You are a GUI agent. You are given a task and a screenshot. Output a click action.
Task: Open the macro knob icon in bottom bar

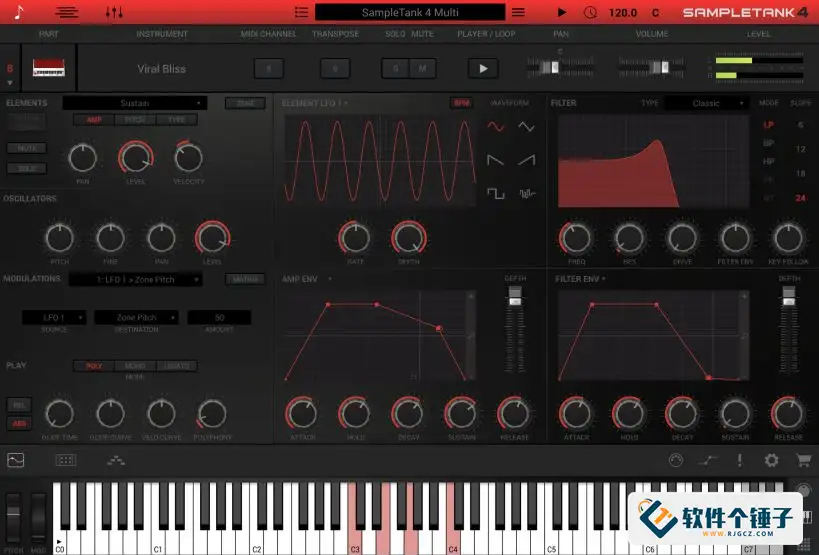(676, 460)
